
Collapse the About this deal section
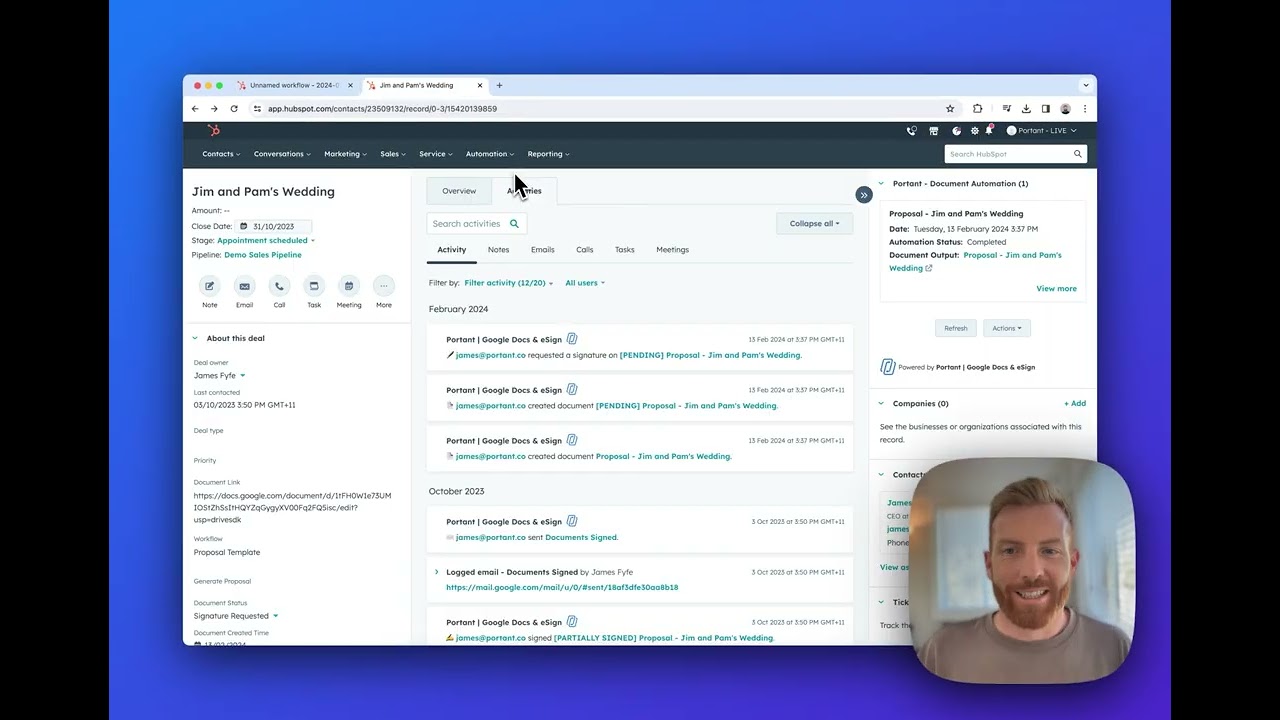click(x=195, y=338)
